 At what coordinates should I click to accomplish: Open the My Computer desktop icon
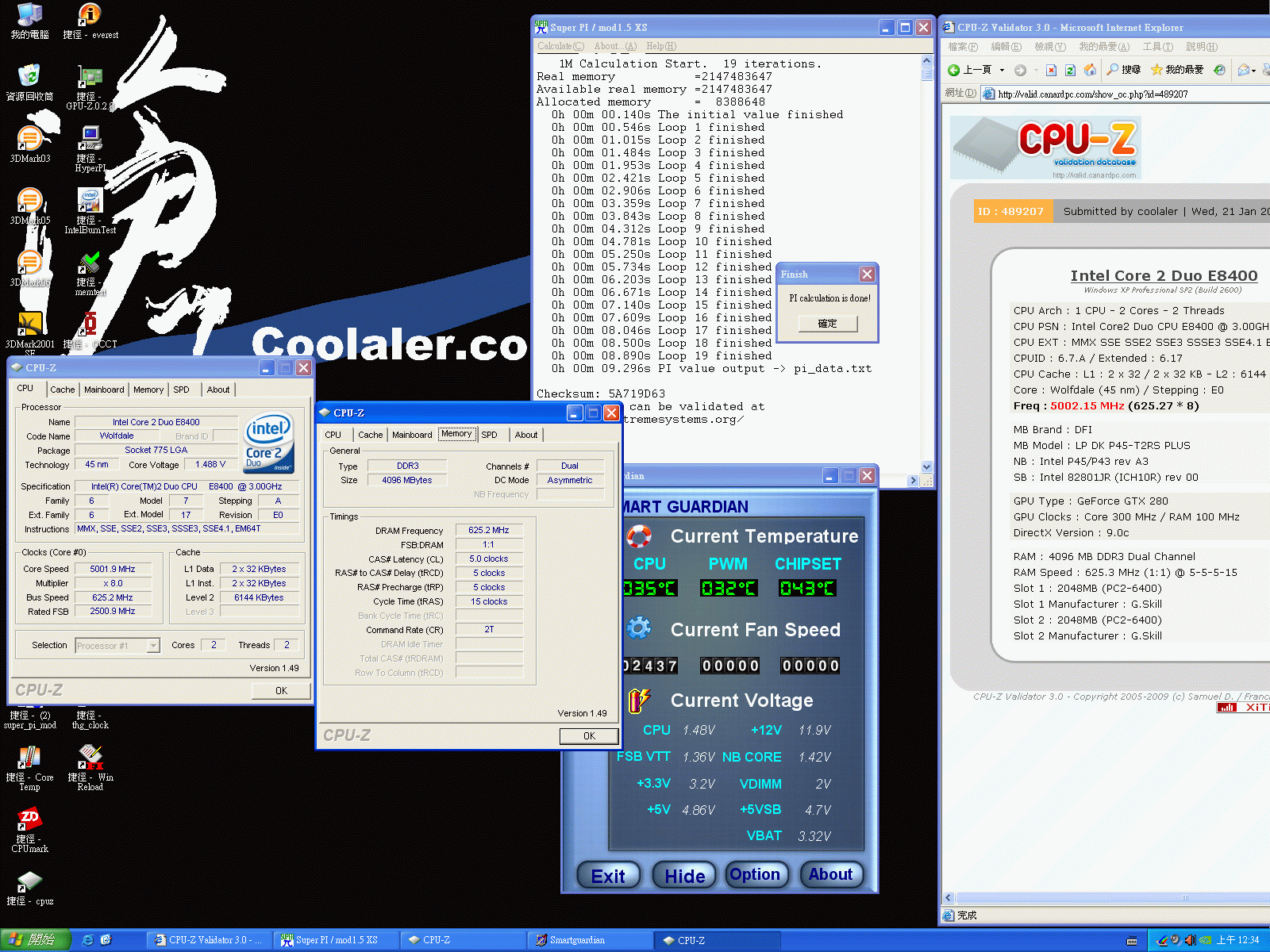(x=29, y=21)
